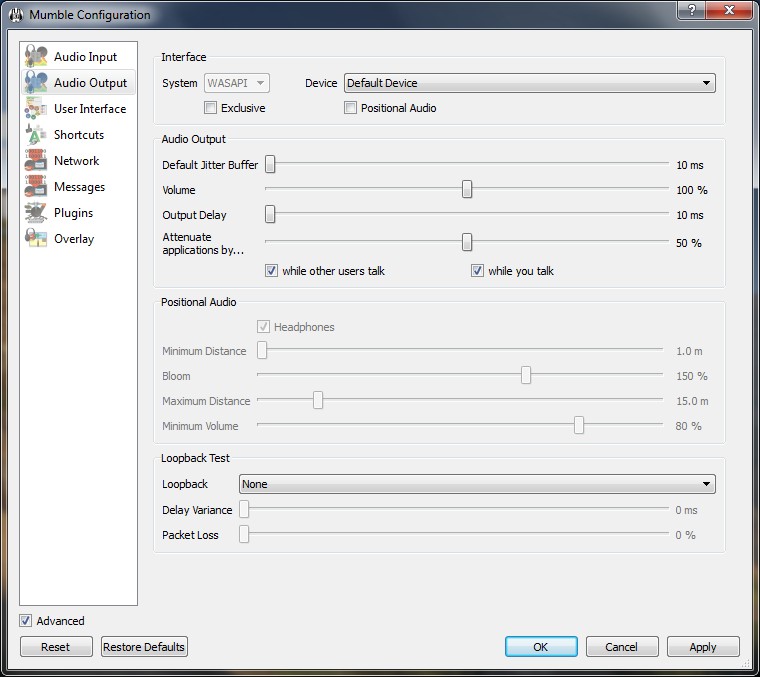The height and width of the screenshot is (677, 760).
Task: Click the '100 %' volume value
Action: coord(692,190)
